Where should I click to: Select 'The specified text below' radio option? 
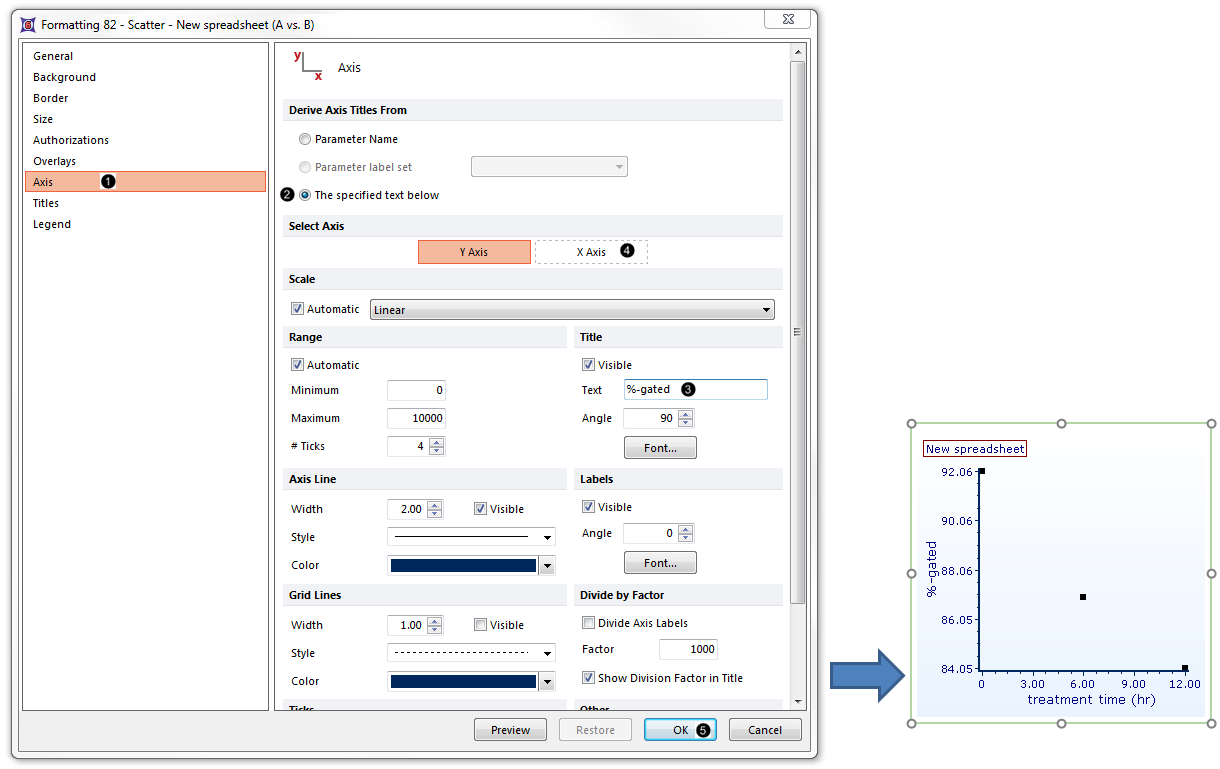point(305,195)
